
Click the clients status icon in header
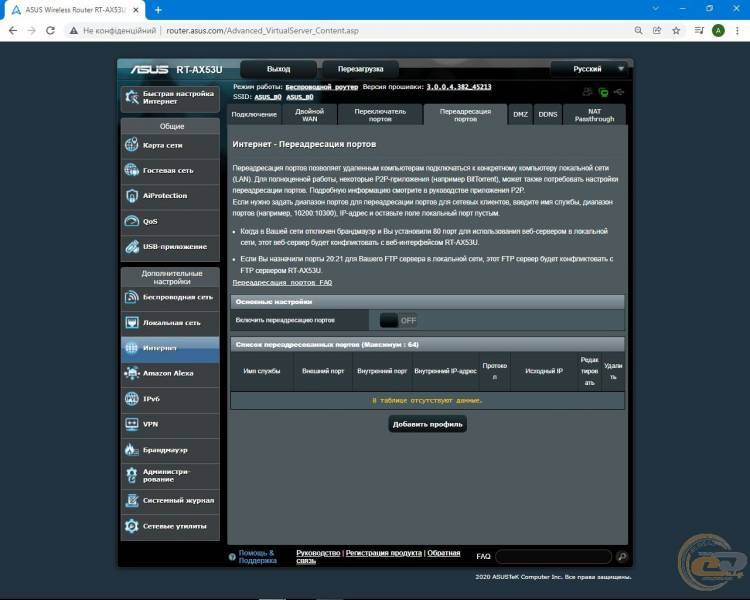pos(587,92)
